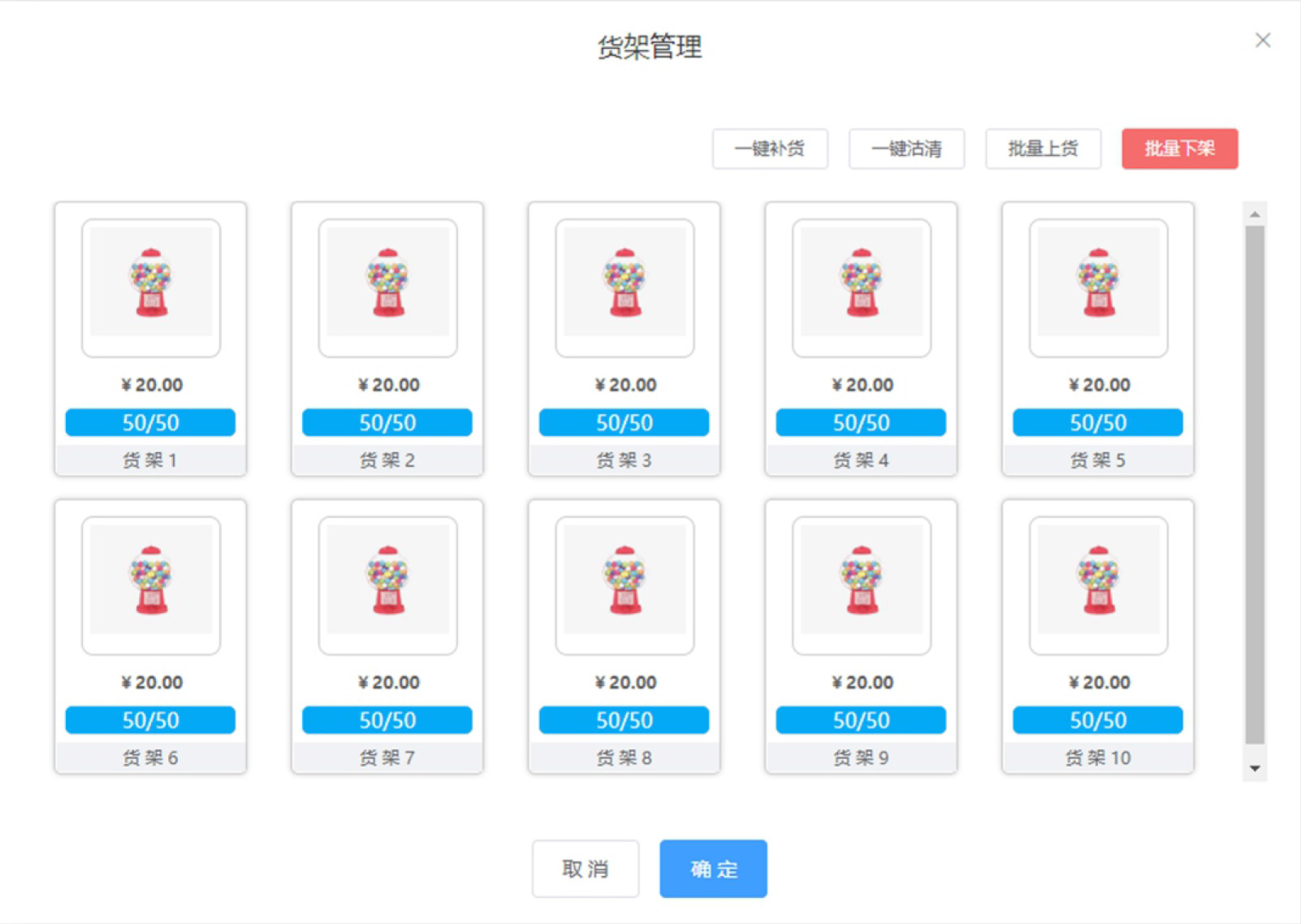Cancel the dialog using 取消

tap(586, 869)
